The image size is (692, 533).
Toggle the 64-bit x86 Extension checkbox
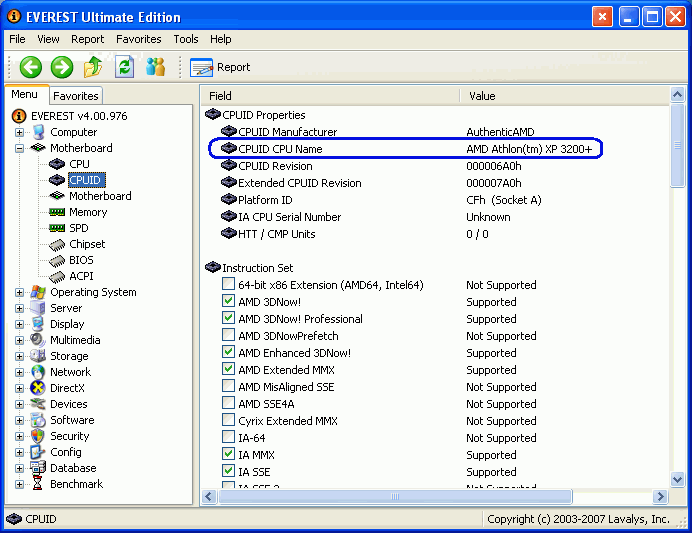pyautogui.click(x=228, y=284)
